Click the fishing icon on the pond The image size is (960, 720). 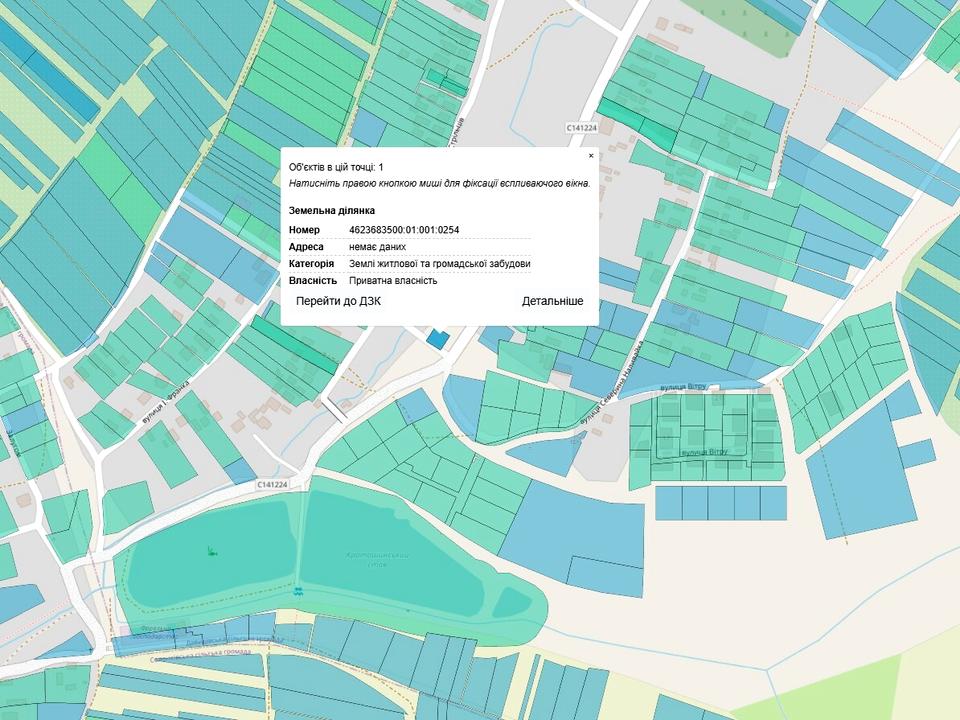(211, 550)
